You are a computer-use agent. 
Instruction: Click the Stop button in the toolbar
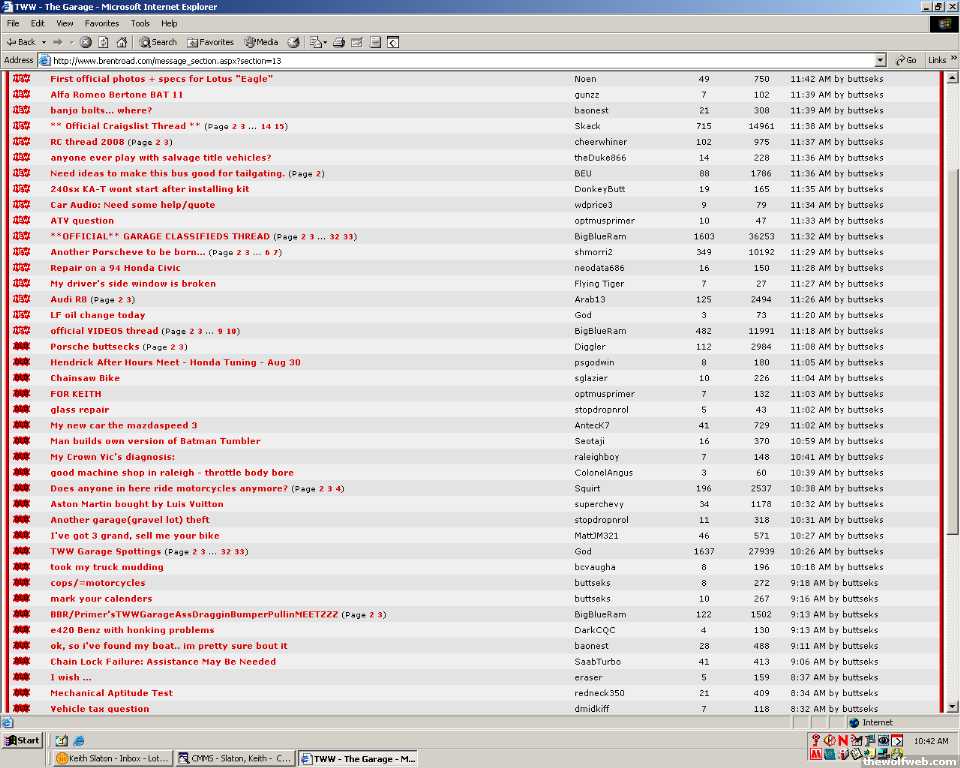tap(86, 42)
